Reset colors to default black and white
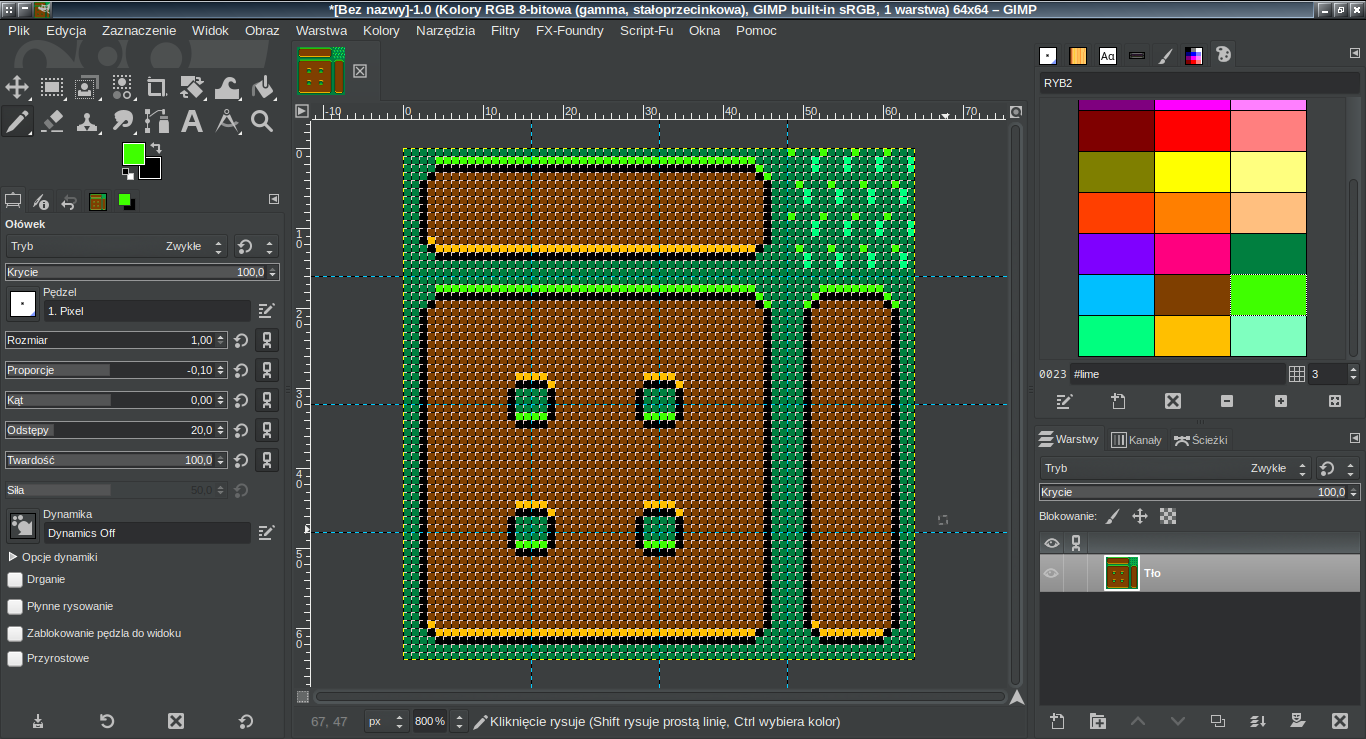This screenshot has height=739, width=1366. pos(128,172)
